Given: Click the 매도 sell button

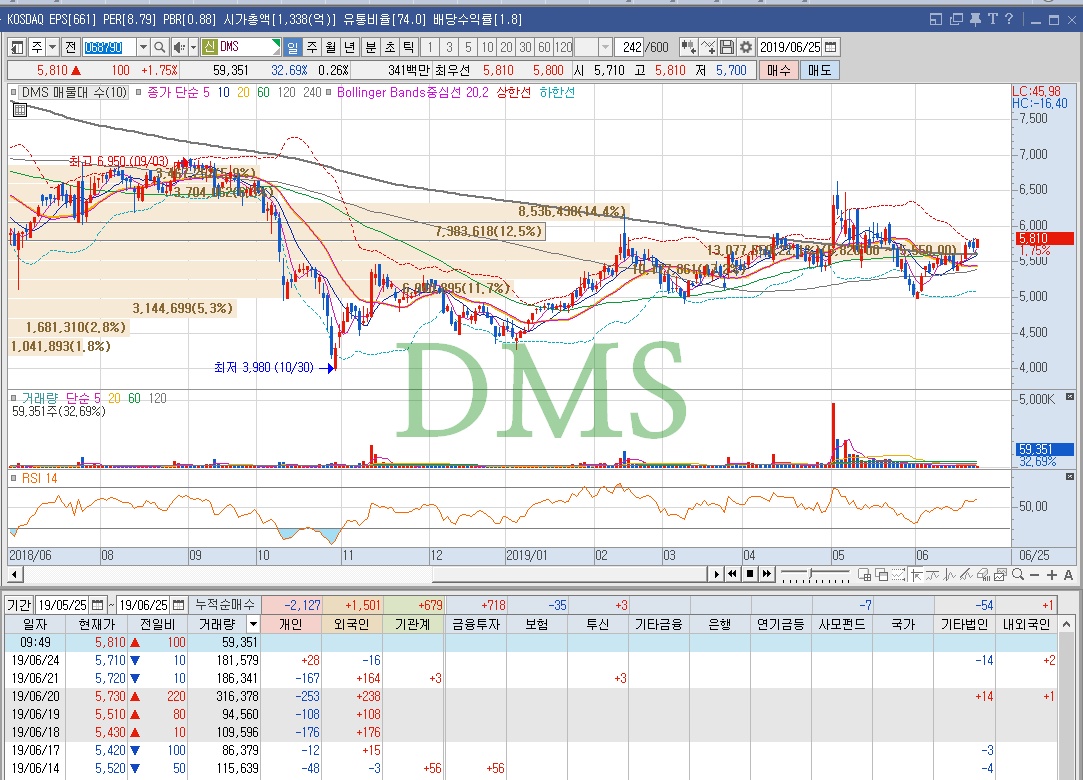Looking at the screenshot, I should pos(819,70).
